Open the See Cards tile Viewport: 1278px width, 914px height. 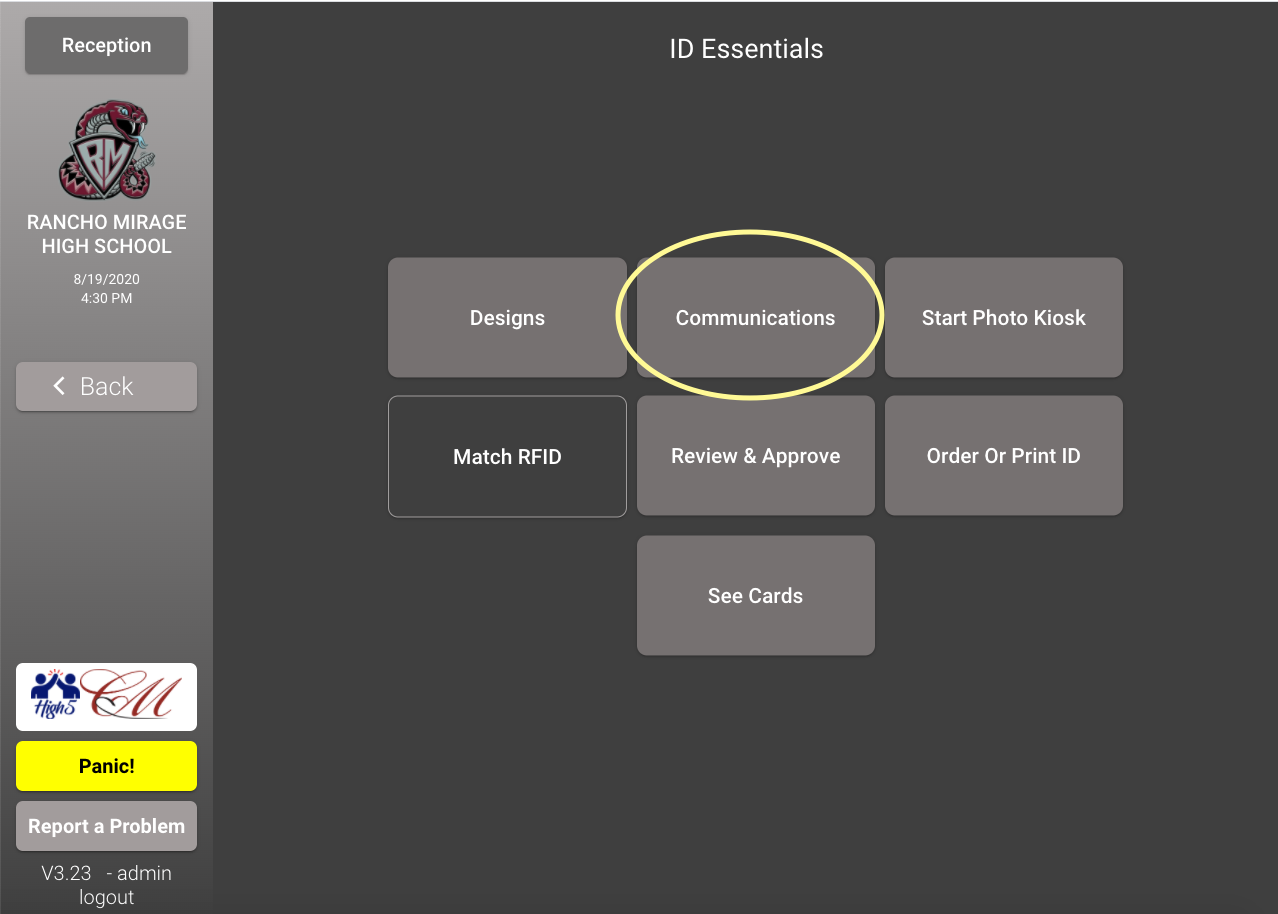(755, 596)
